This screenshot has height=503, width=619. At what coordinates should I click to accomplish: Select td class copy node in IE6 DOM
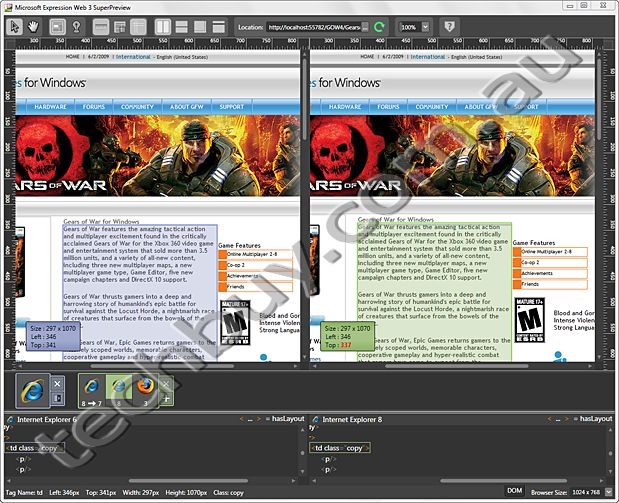coord(34,448)
